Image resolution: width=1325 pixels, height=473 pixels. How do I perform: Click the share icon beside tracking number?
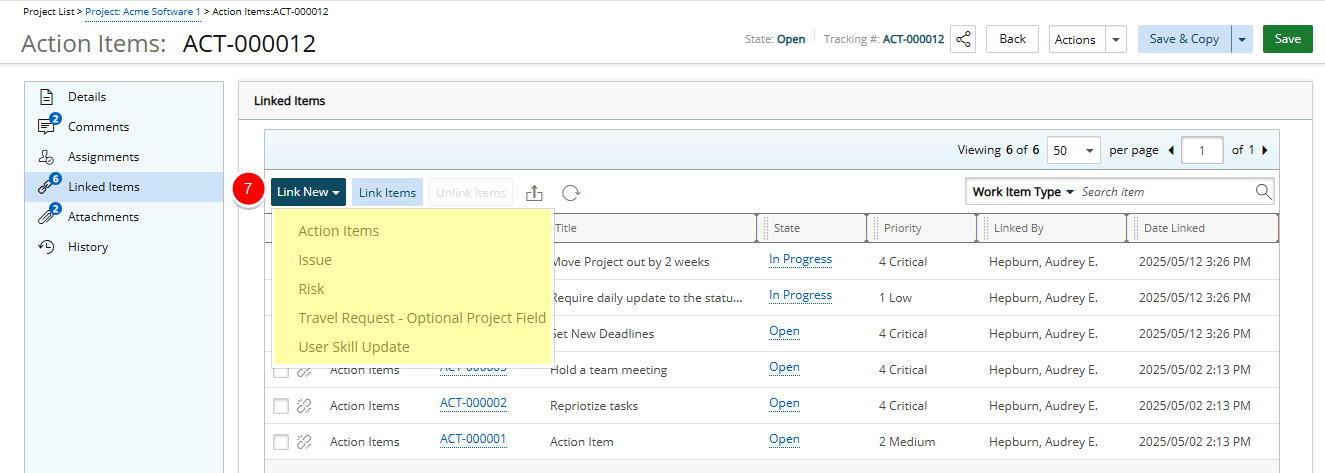coord(963,39)
